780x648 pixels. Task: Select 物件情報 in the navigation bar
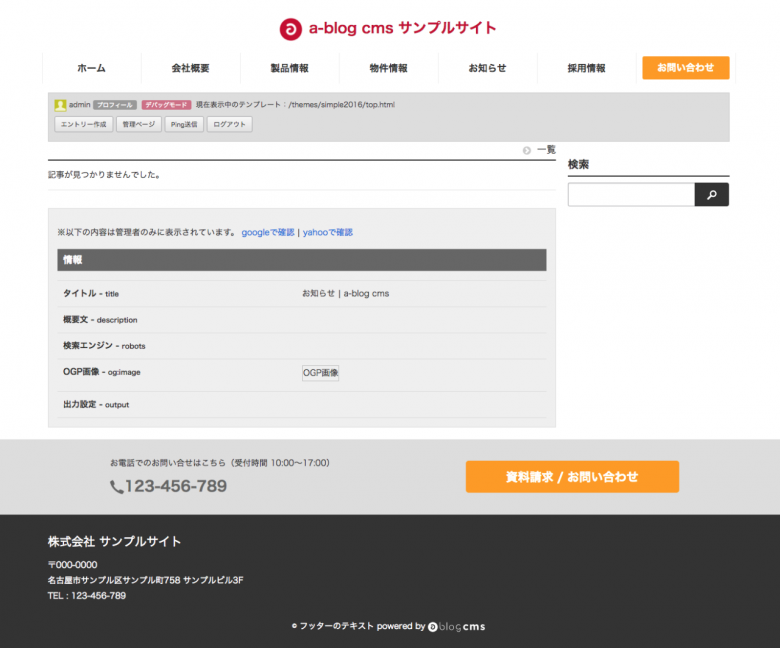[x=388, y=68]
